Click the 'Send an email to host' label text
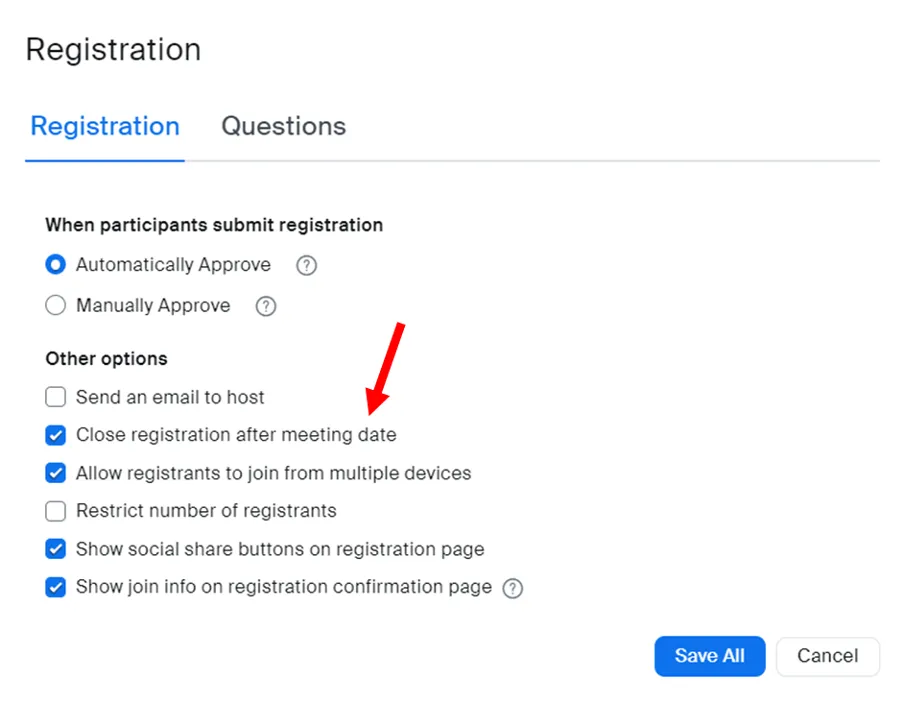The width and height of the screenshot is (904, 704). pyautogui.click(x=170, y=397)
